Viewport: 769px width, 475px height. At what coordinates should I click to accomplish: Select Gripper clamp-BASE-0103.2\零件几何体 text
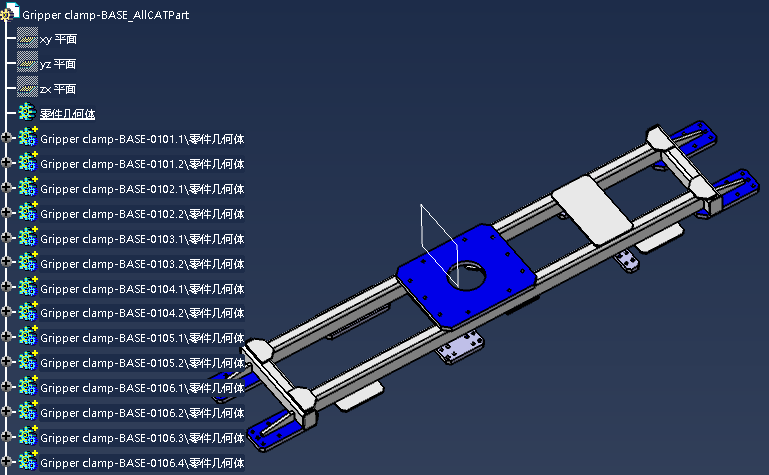142,264
